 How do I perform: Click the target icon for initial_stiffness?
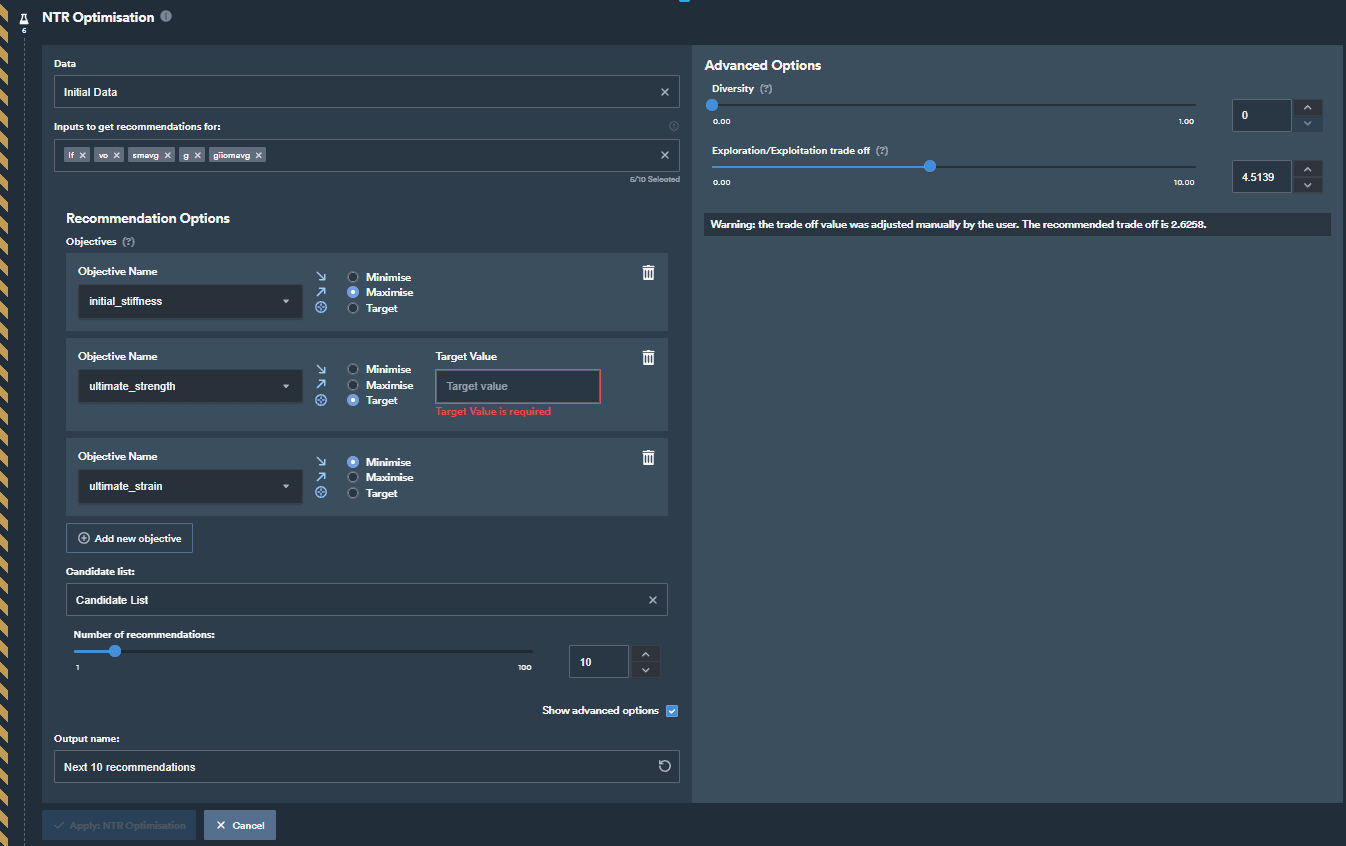pyautogui.click(x=321, y=308)
